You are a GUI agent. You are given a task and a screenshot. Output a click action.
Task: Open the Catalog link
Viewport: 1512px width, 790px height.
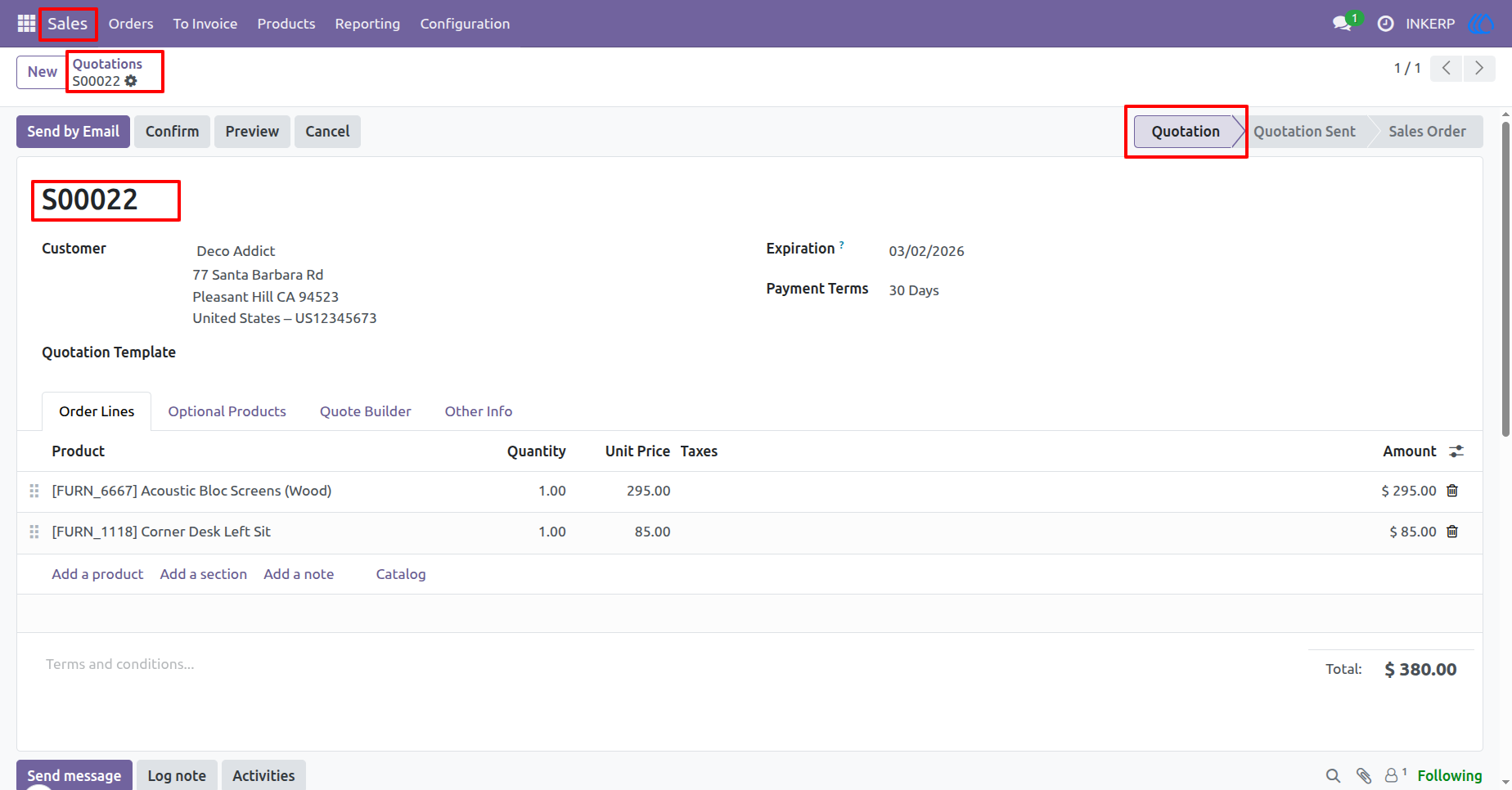point(401,574)
